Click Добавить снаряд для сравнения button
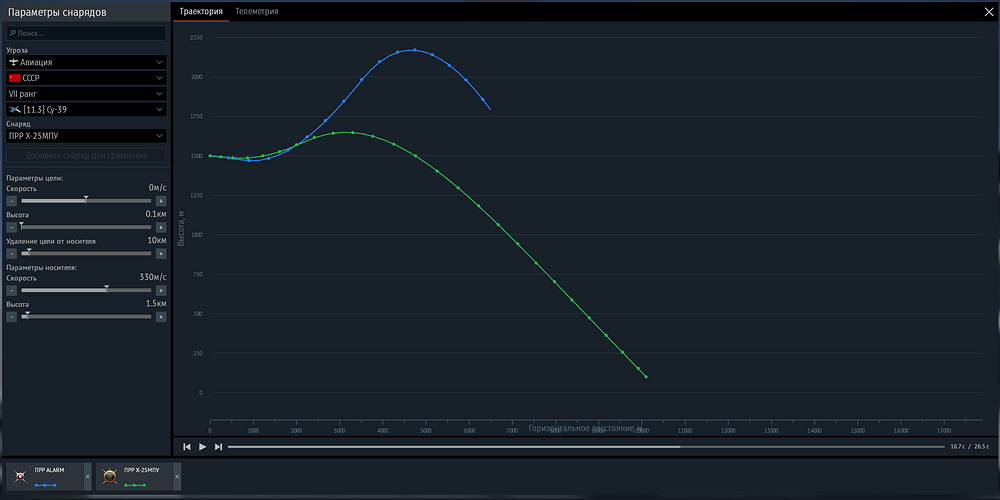 [86, 156]
